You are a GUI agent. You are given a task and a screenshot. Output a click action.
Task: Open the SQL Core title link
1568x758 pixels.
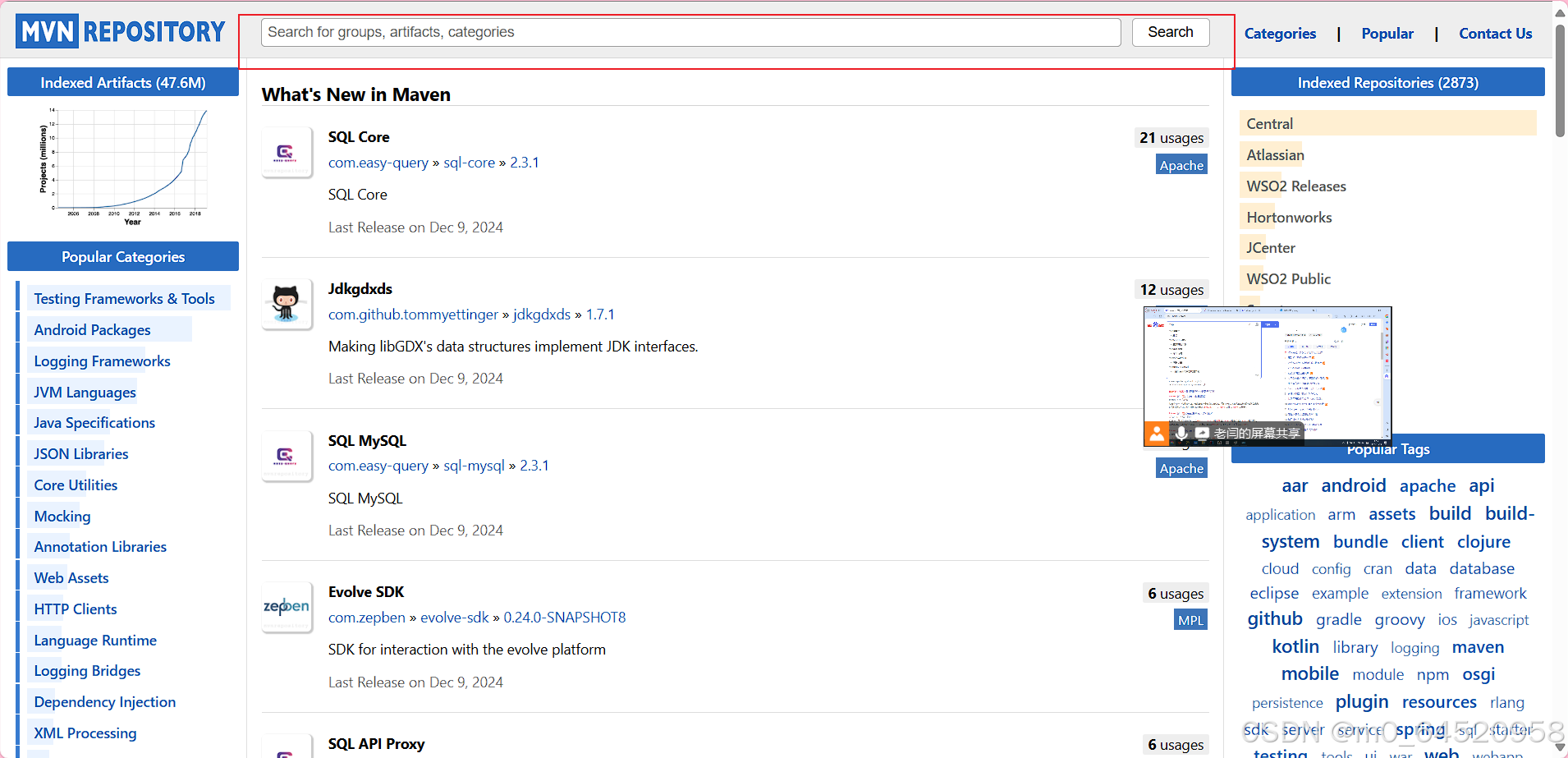(359, 137)
